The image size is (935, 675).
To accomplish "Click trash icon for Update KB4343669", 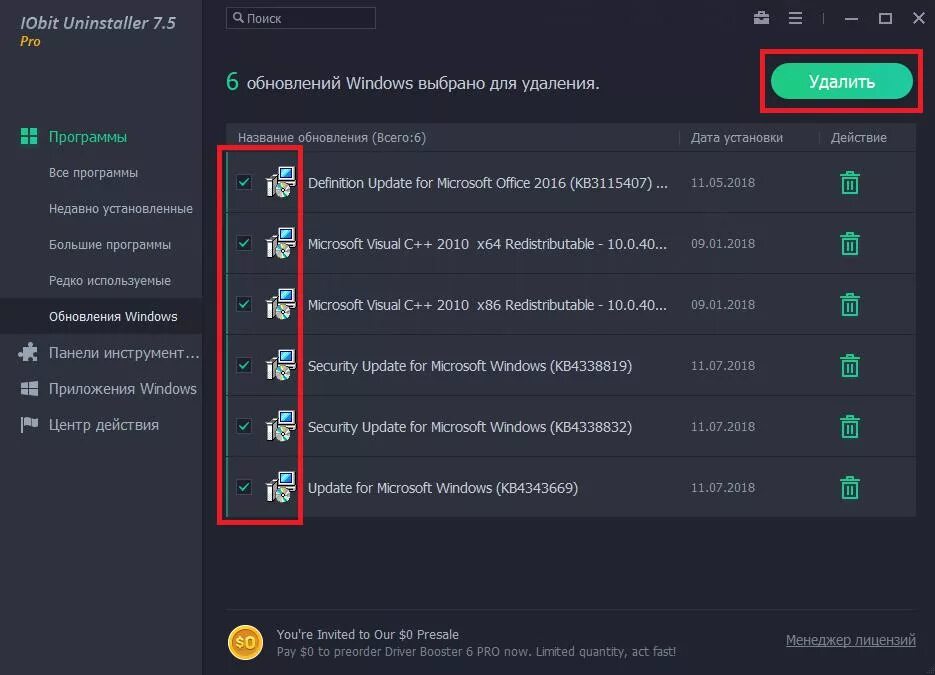I will pos(849,487).
